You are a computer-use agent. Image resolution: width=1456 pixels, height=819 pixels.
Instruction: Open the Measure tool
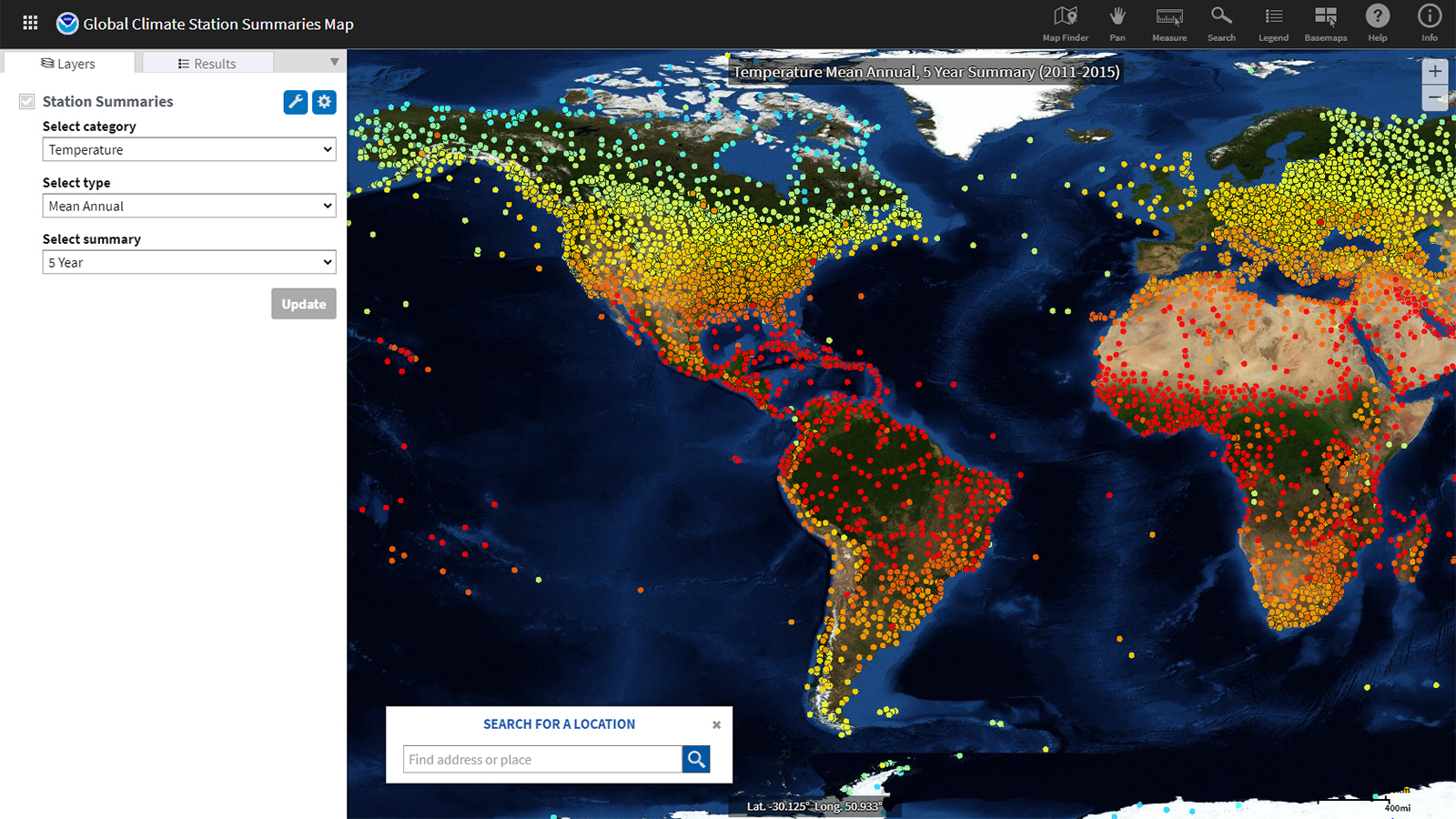point(1169,23)
